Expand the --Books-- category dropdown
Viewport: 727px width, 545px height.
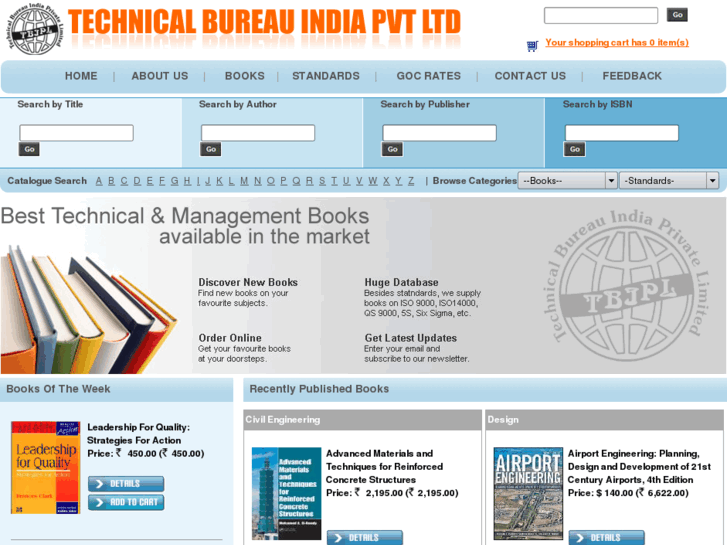point(568,181)
